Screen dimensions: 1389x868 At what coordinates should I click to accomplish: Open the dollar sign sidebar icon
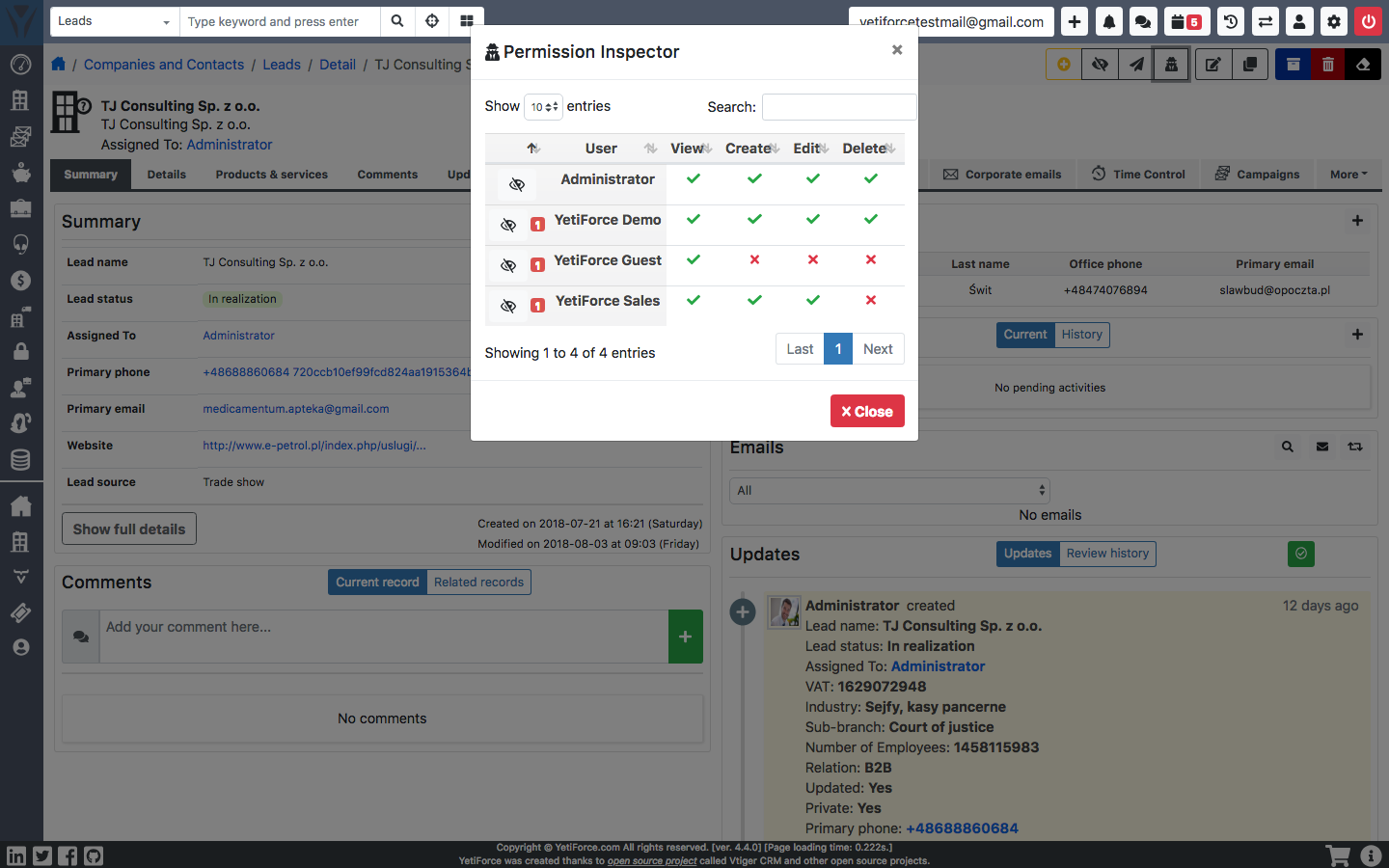(21, 281)
